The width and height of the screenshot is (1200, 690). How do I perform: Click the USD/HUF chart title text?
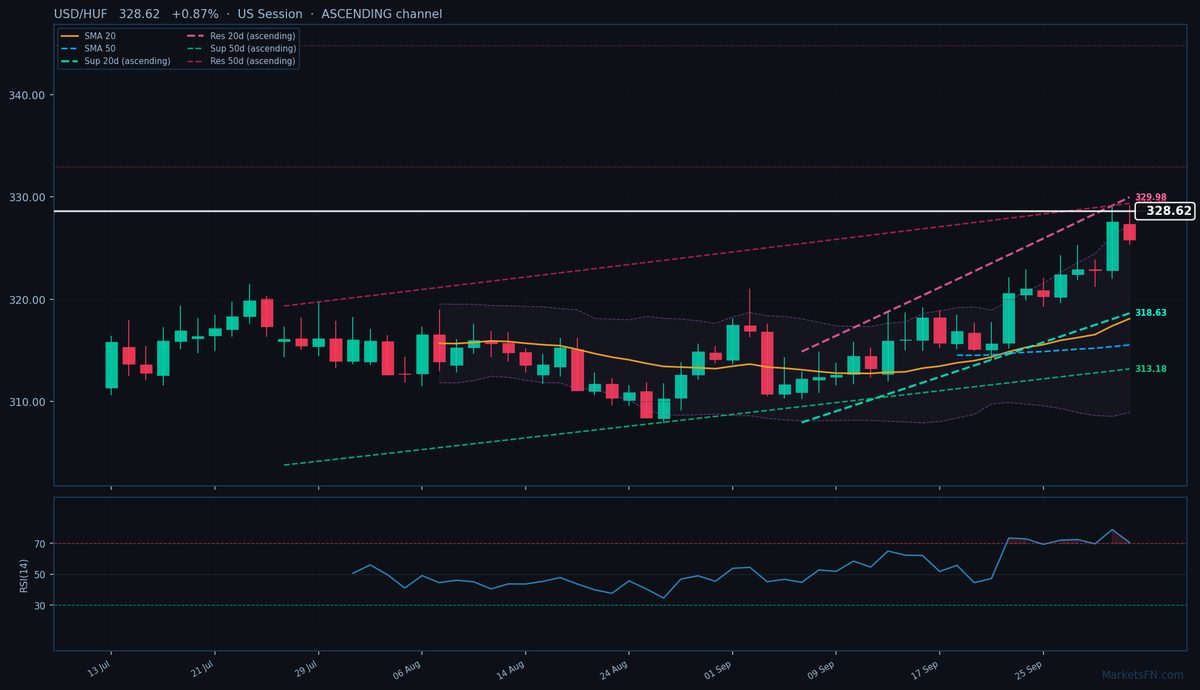[x=248, y=14]
